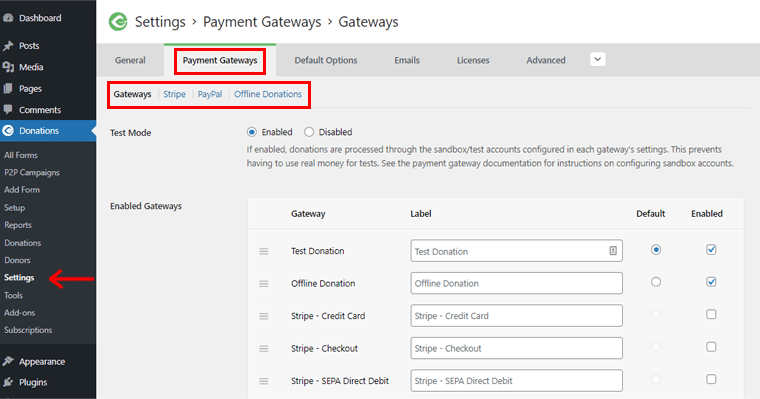Enable the Stripe - SEPA Direct Debit gateway
Screen dimensions: 760x399
click(x=711, y=379)
